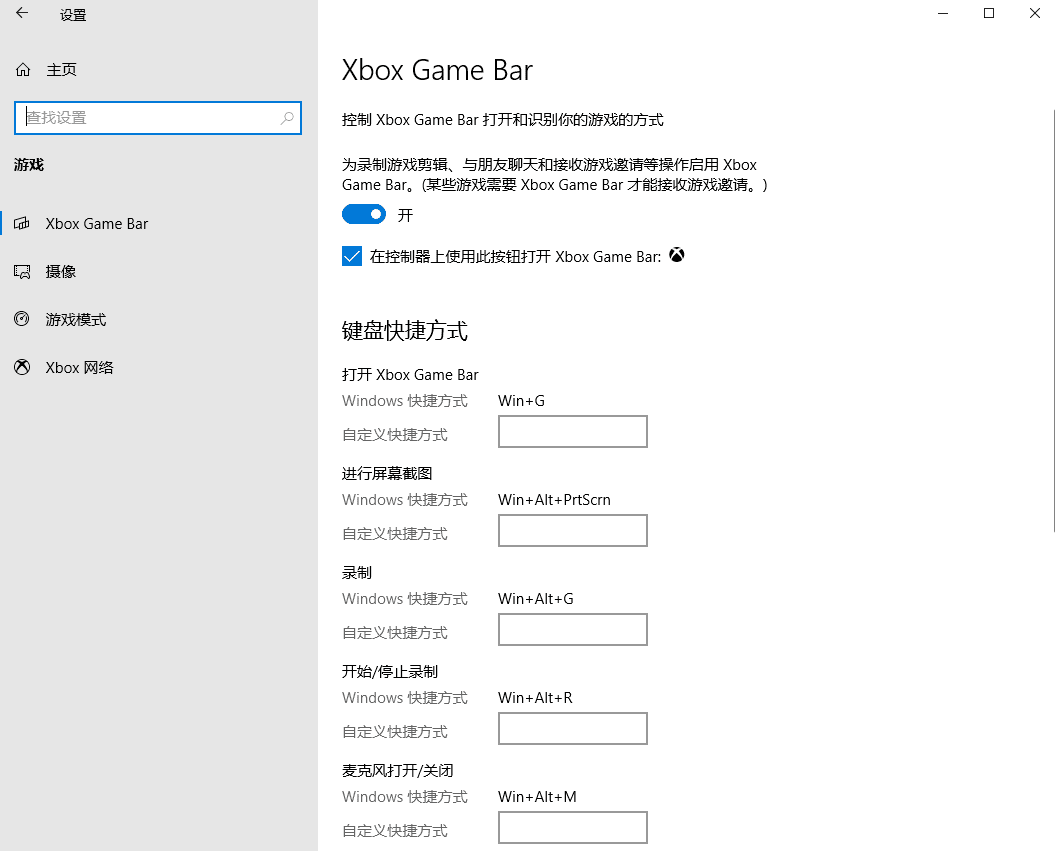Click the 摄像 capture sidebar icon
Image resolution: width=1055 pixels, height=851 pixels.
click(x=22, y=271)
